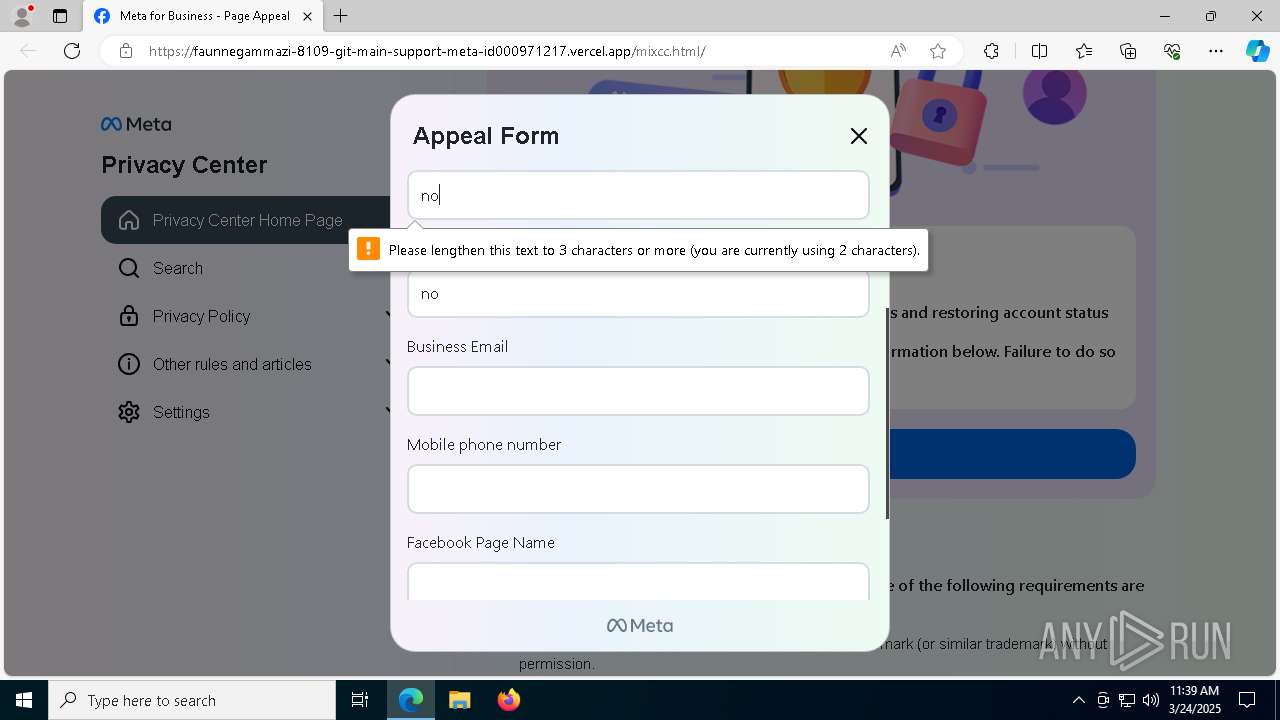Open Microsoft Edge from taskbar

(x=411, y=700)
